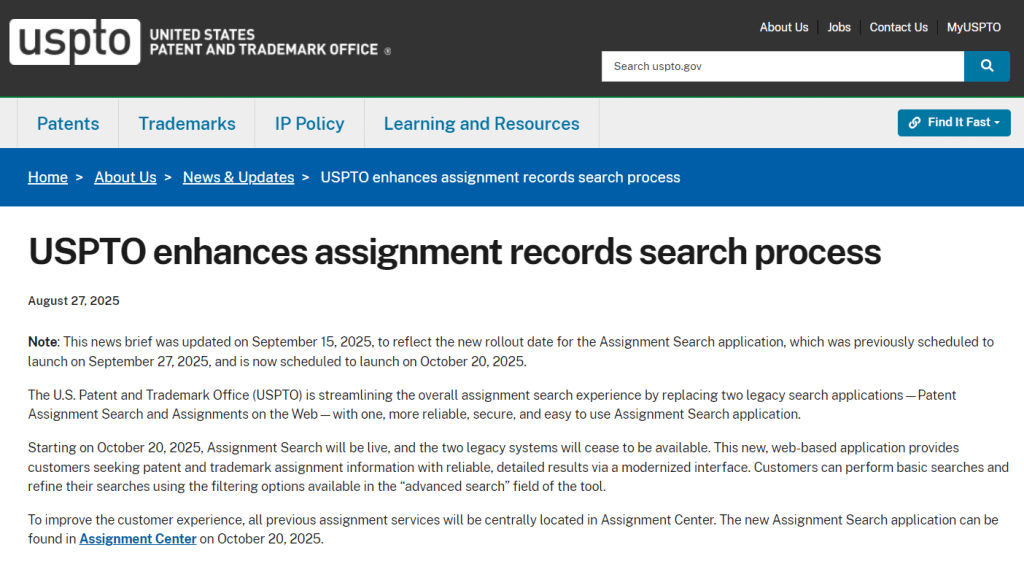Open the Patents navigation menu
The image size is (1024, 561).
(68, 124)
